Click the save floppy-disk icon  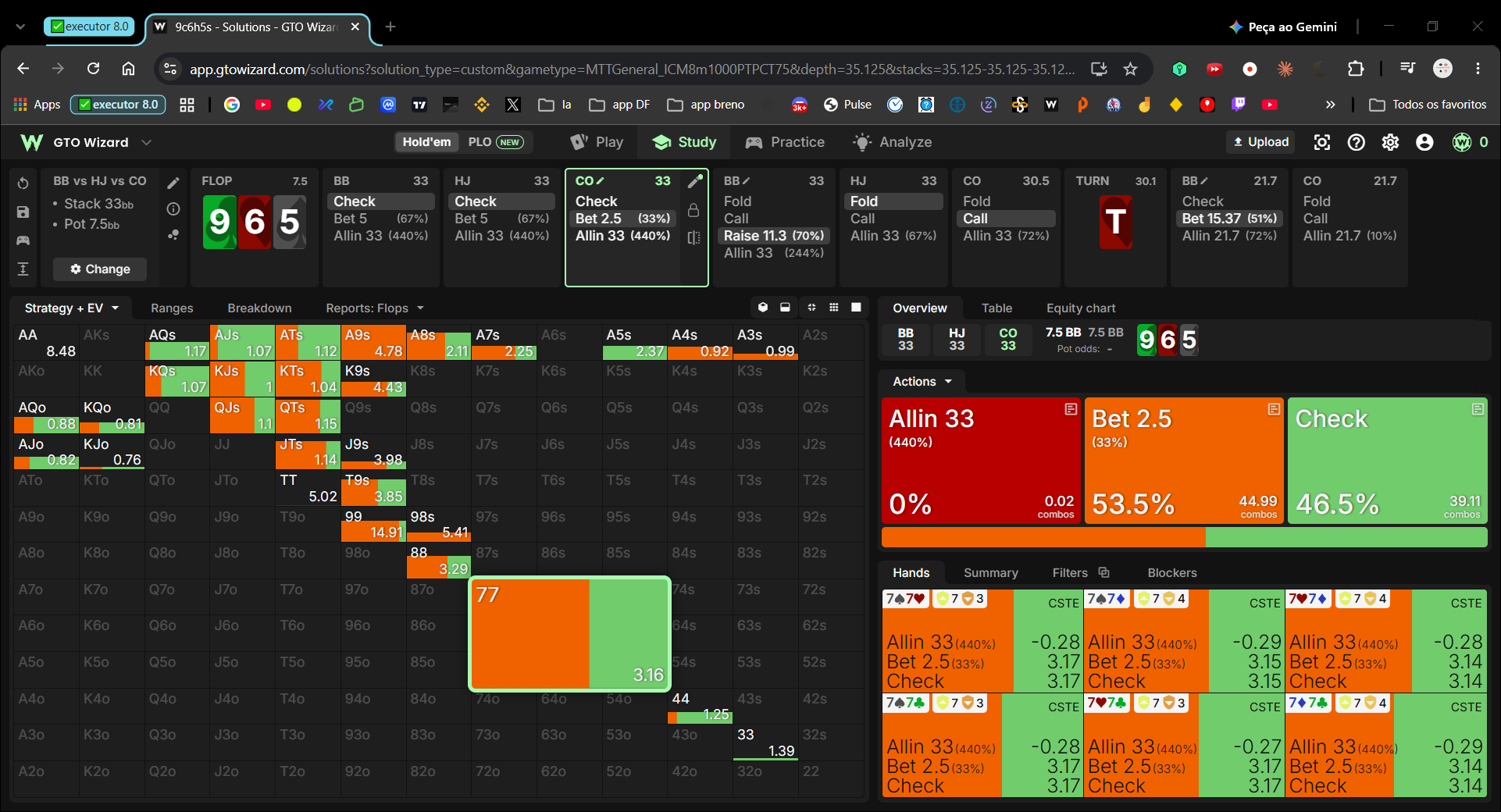pyautogui.click(x=23, y=212)
